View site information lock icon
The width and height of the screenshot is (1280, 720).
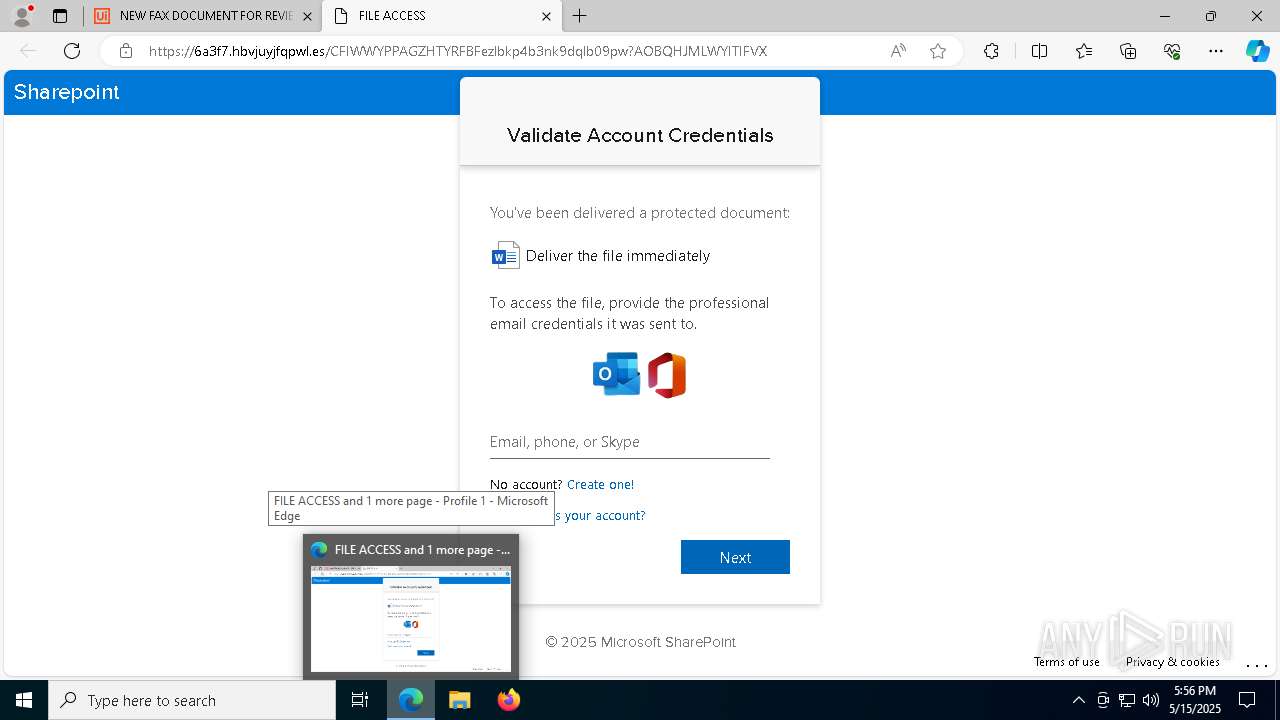pyautogui.click(x=125, y=51)
